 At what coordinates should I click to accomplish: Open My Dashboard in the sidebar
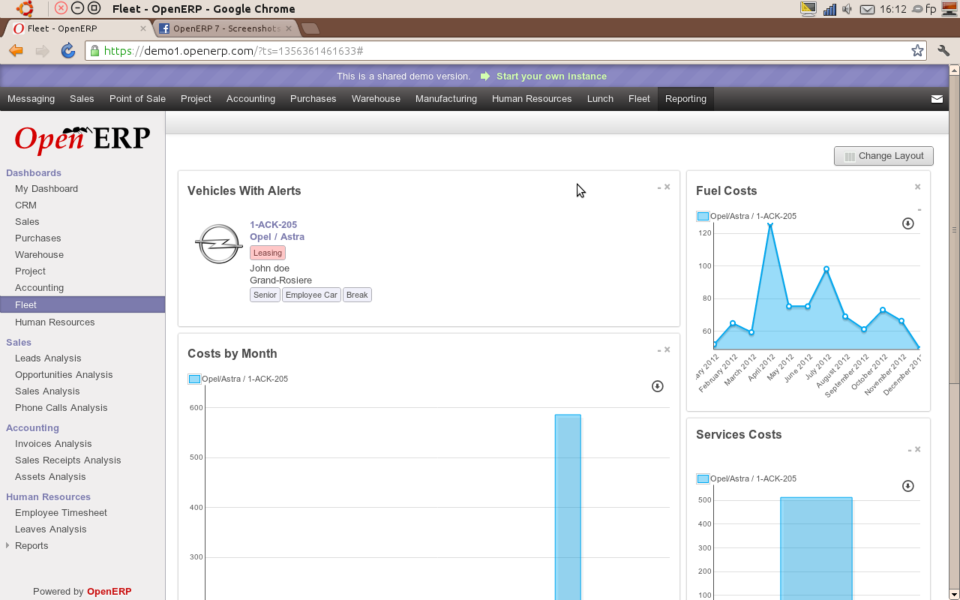click(47, 189)
